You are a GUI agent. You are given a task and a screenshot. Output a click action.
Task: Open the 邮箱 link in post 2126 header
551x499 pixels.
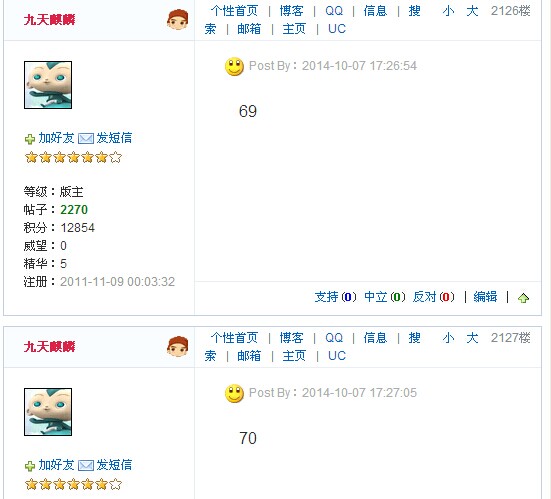(x=249, y=29)
